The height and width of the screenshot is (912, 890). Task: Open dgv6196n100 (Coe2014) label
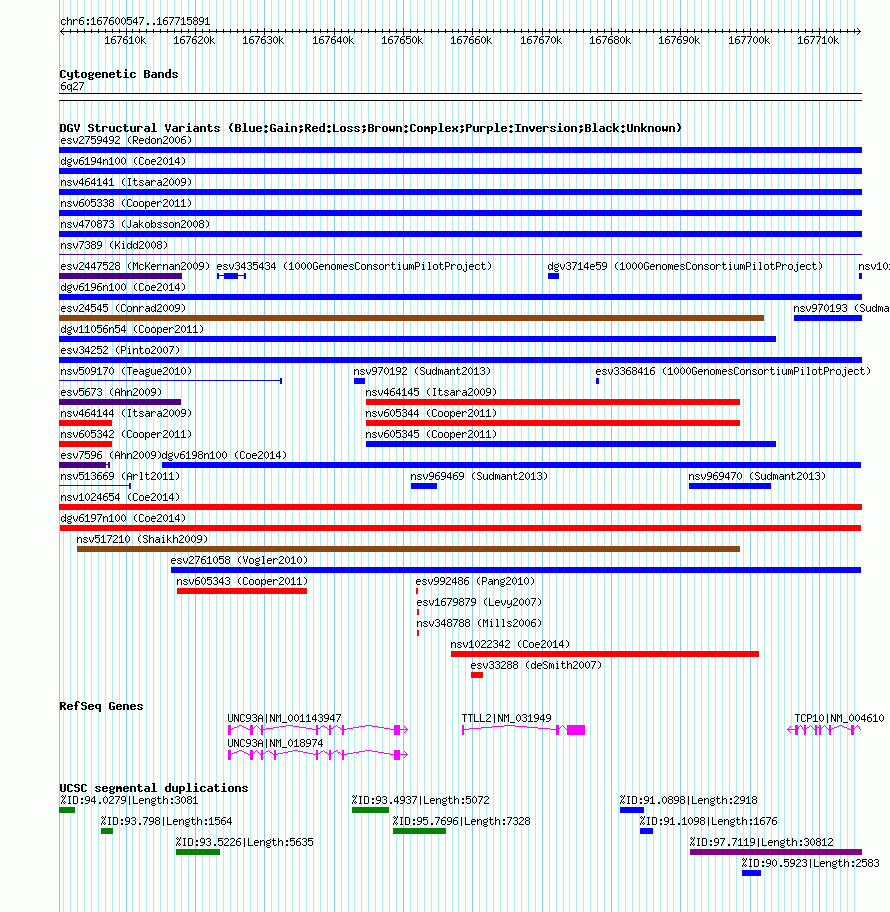123,287
